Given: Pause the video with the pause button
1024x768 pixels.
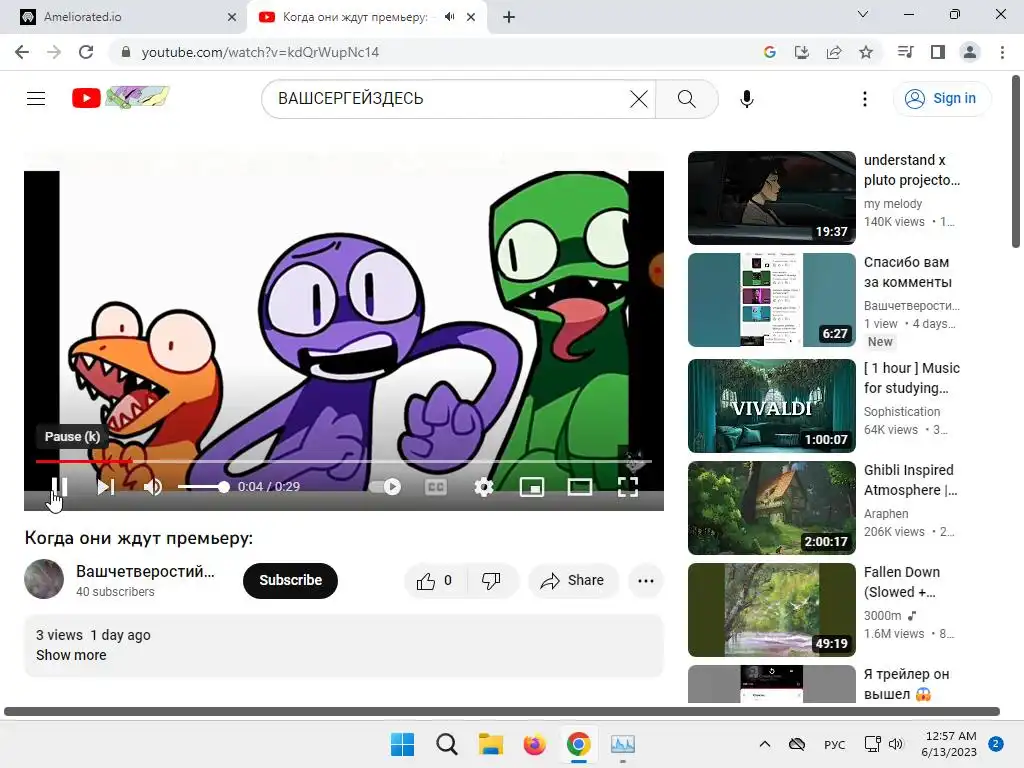Looking at the screenshot, I should (x=59, y=487).
